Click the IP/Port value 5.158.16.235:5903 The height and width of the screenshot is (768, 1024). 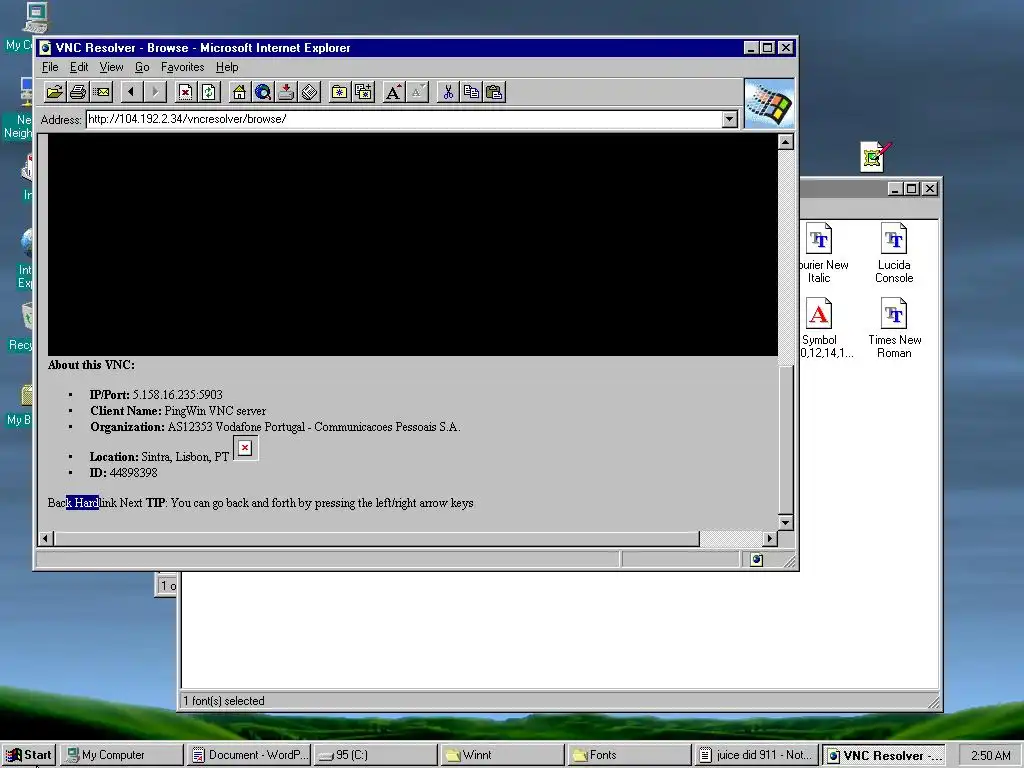177,394
